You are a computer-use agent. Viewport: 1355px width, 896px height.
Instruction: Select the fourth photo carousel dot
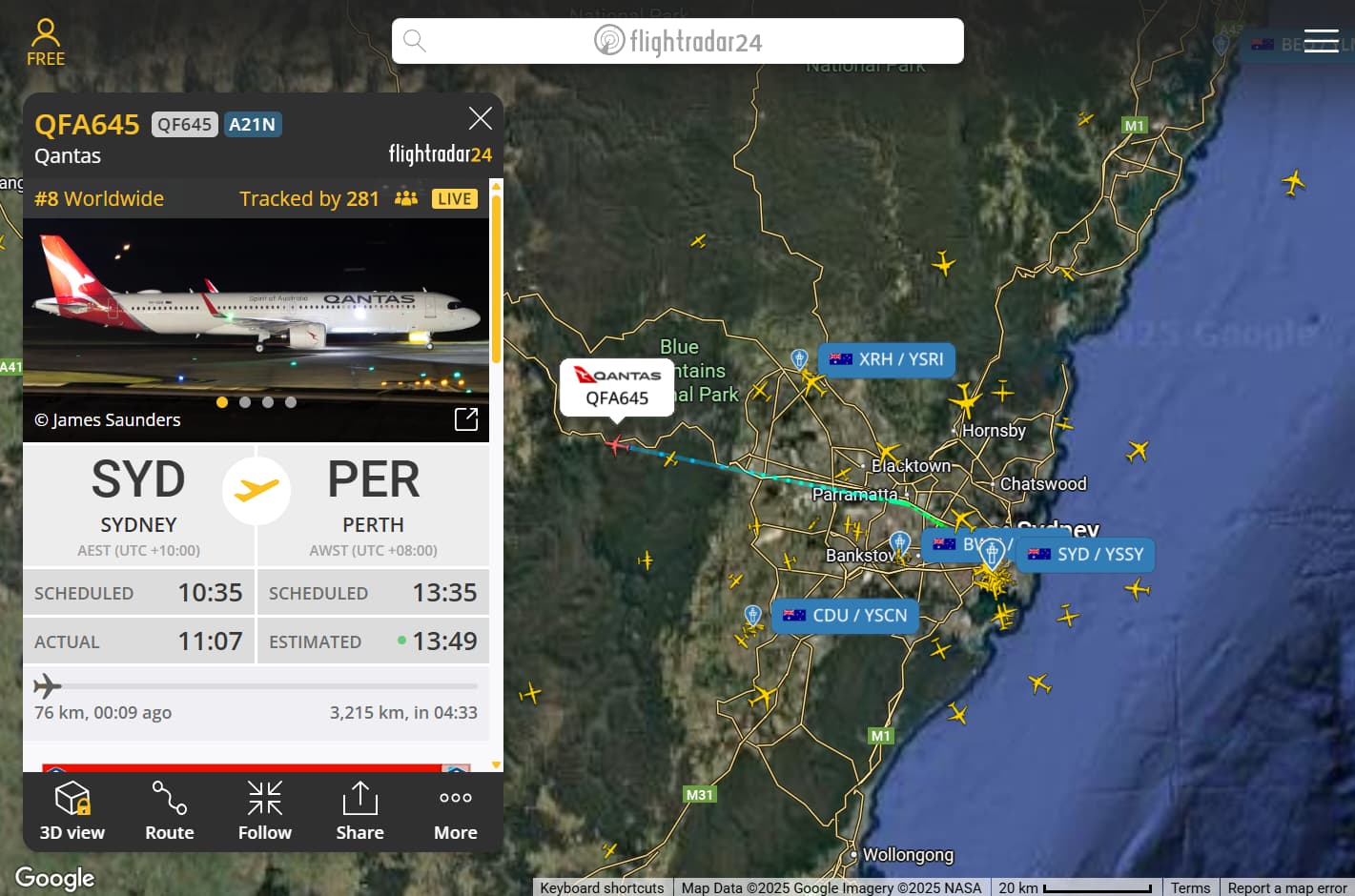tap(291, 402)
